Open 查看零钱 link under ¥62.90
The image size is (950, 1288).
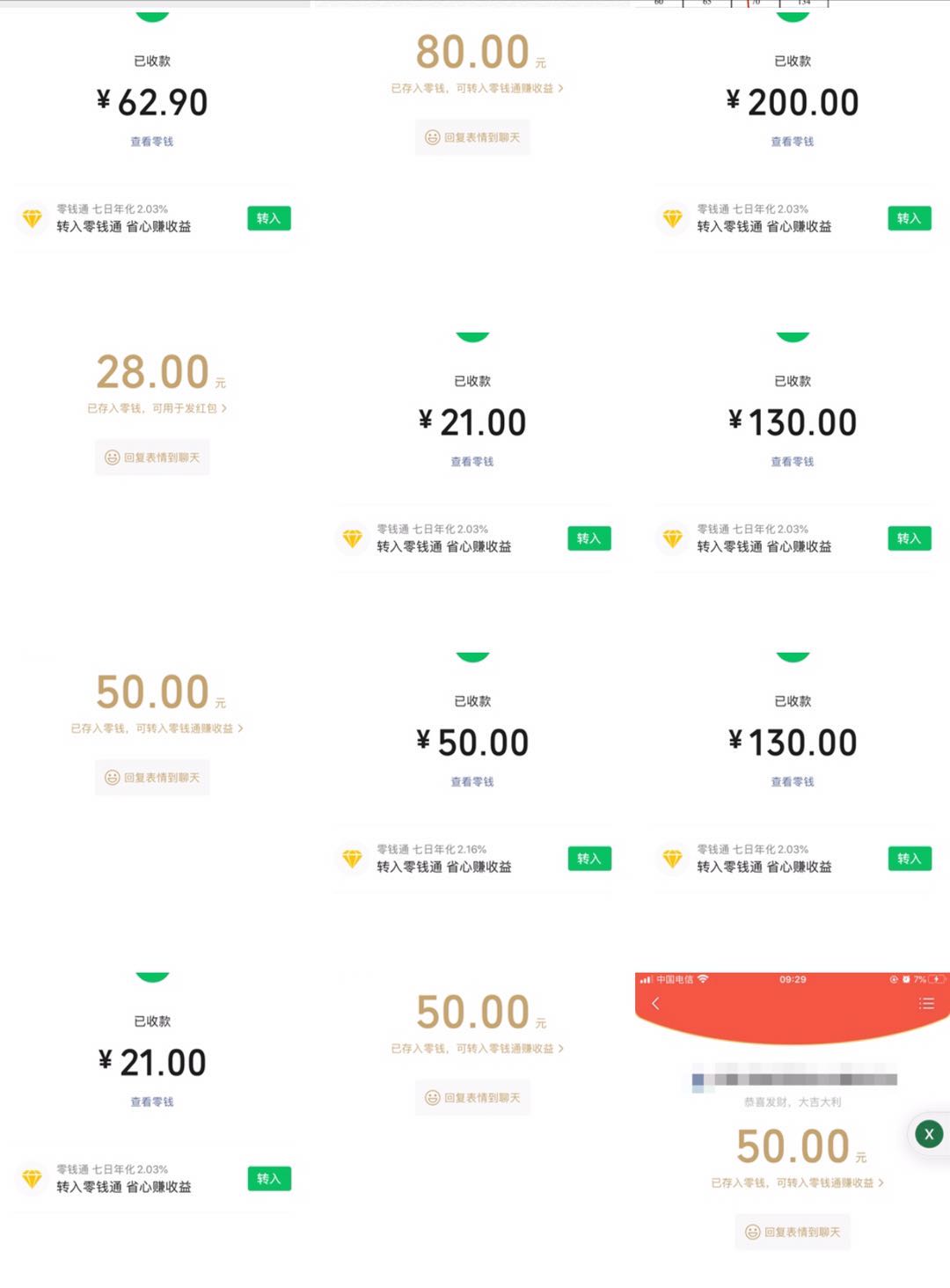click(x=151, y=142)
